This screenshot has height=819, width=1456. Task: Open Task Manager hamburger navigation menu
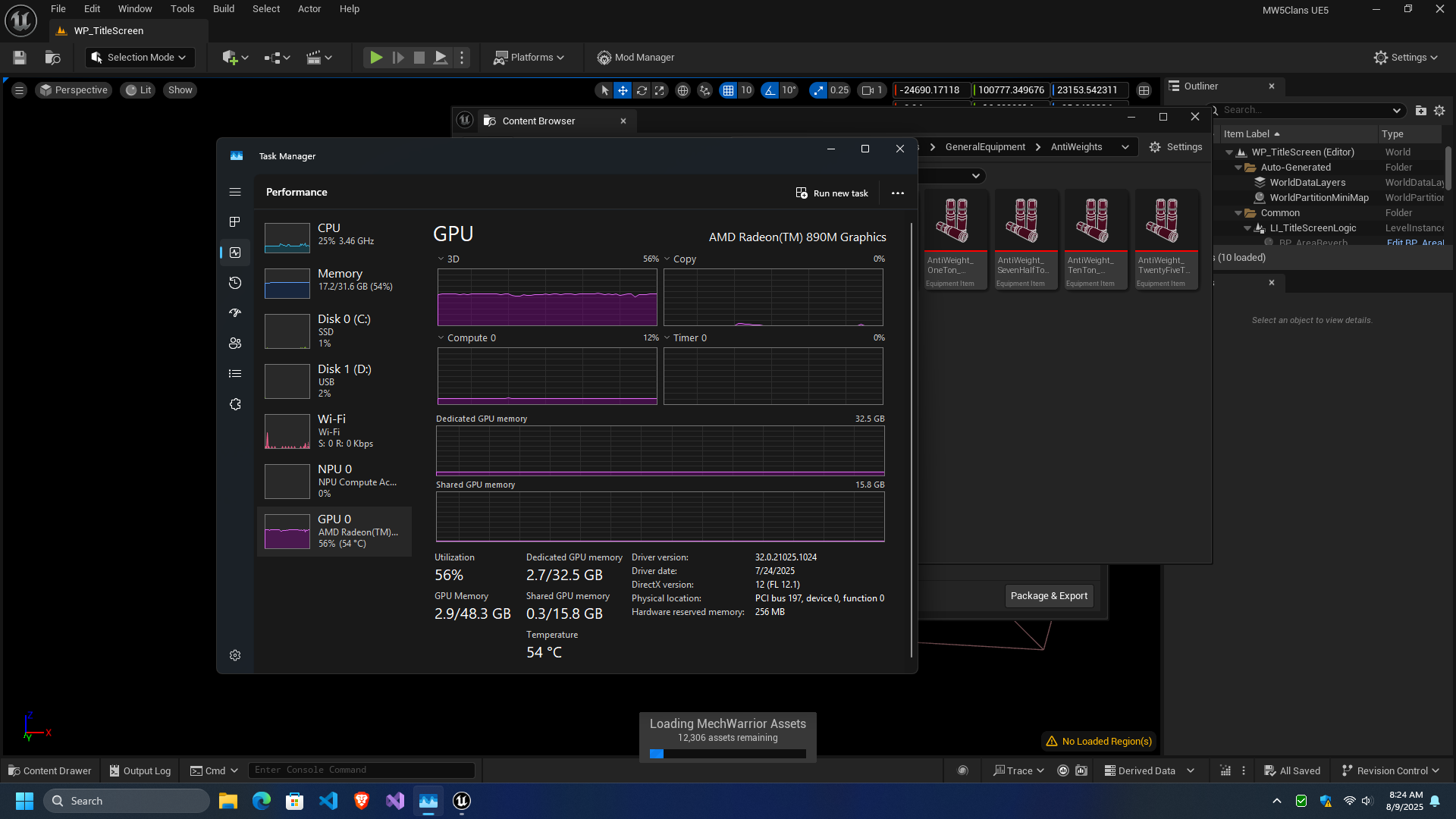click(235, 192)
